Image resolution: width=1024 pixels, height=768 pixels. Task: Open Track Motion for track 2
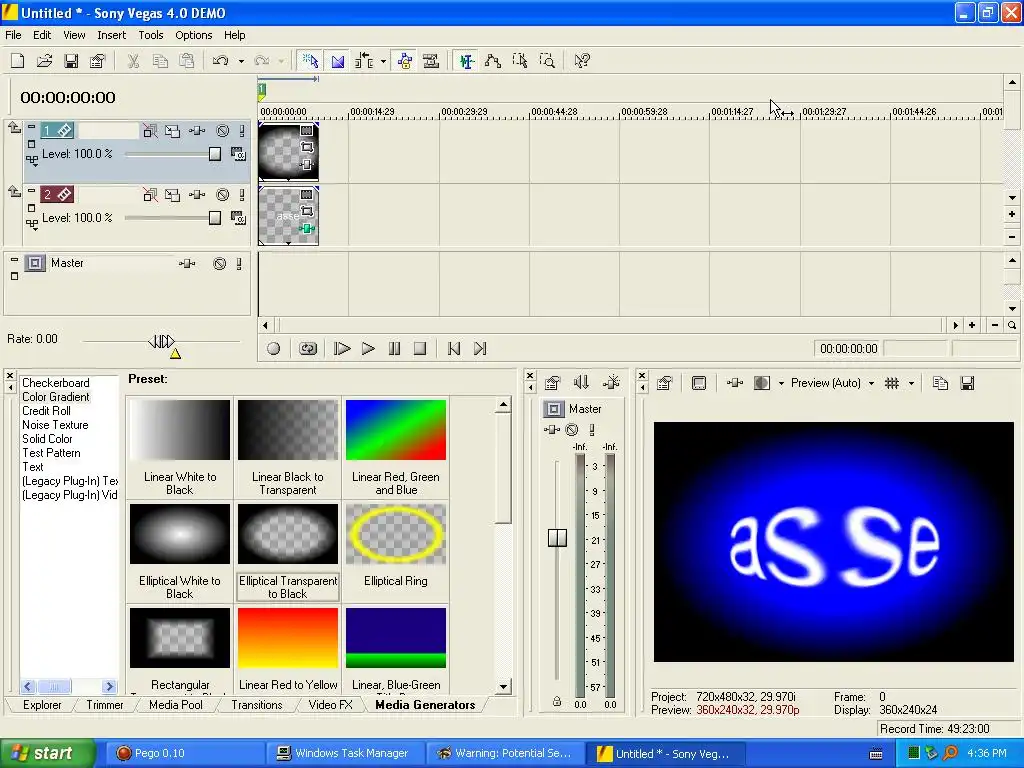172,195
